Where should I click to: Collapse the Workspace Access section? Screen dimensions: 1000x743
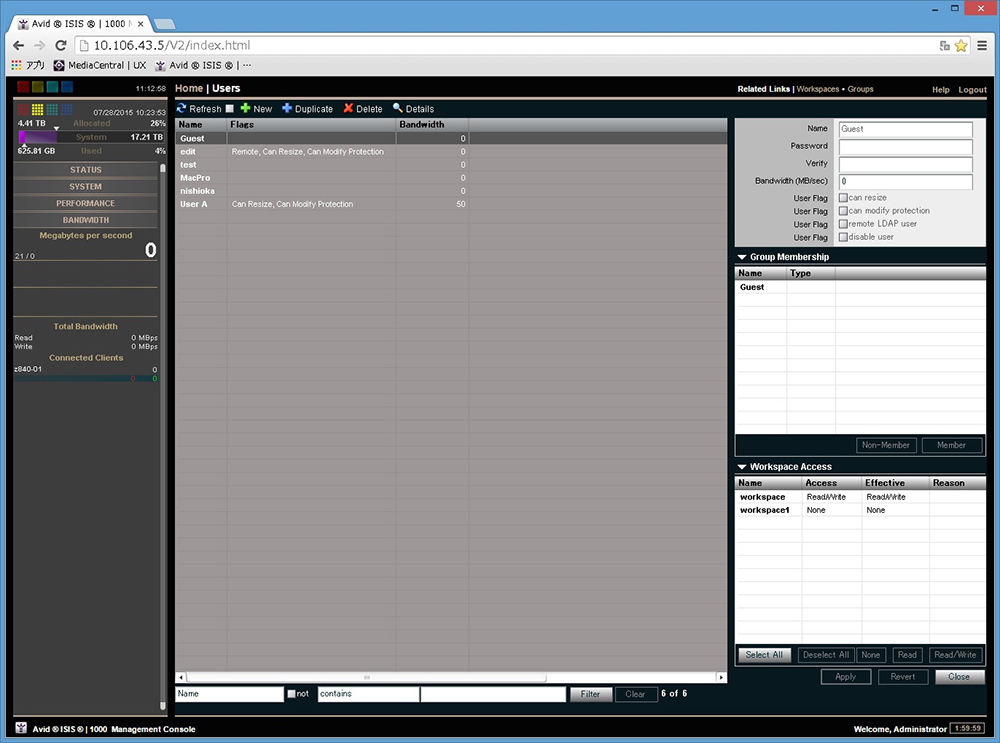[x=742, y=467]
